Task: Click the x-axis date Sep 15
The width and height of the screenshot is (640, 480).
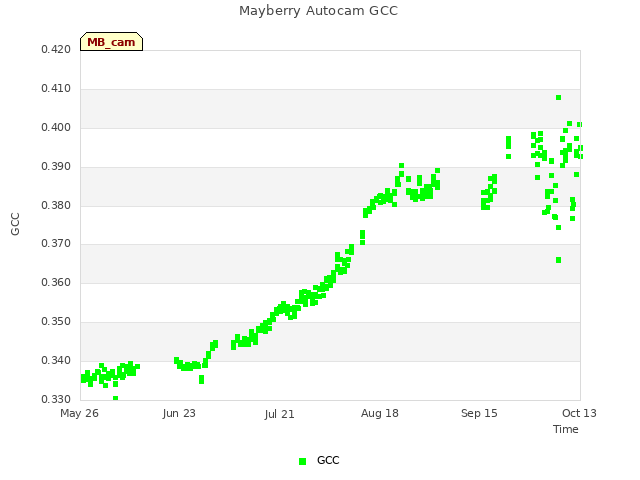Action: [x=479, y=413]
